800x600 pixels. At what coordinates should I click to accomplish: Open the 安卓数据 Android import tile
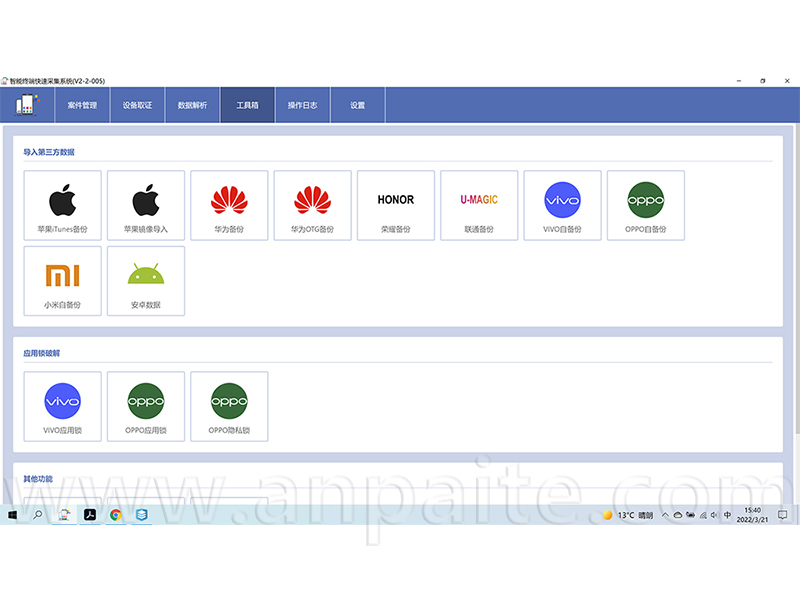pos(146,281)
